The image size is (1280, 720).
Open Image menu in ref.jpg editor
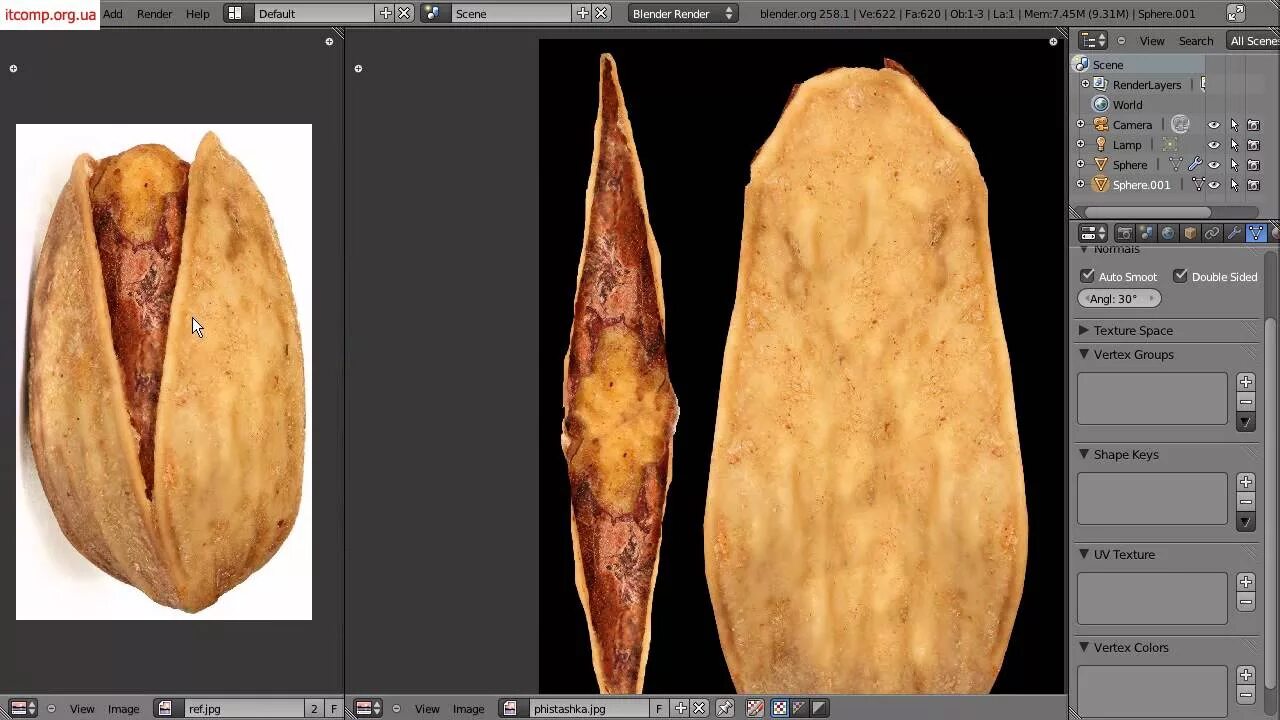[123, 709]
